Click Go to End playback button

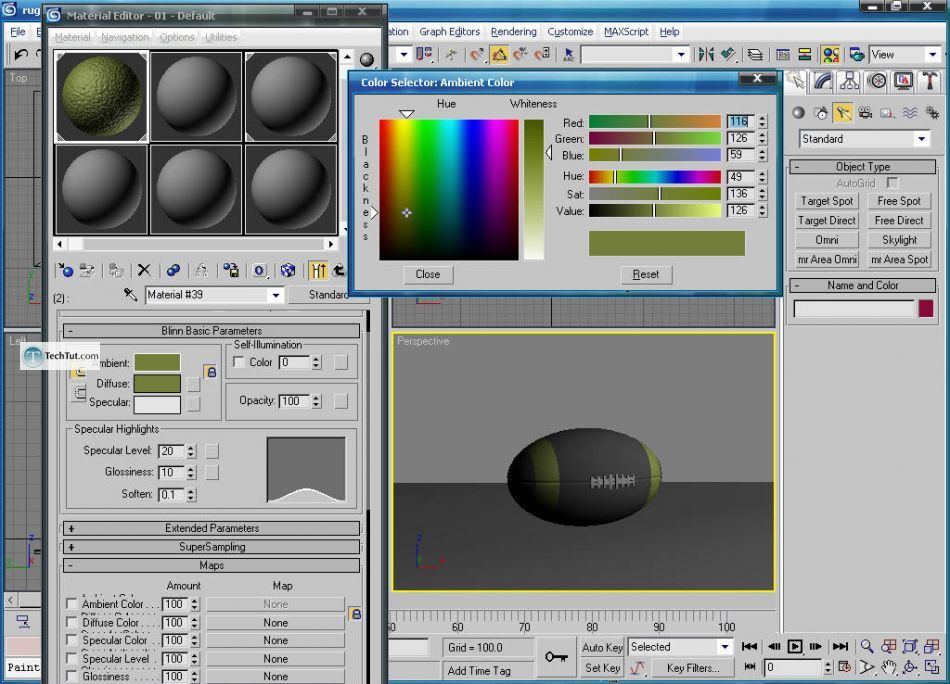840,646
